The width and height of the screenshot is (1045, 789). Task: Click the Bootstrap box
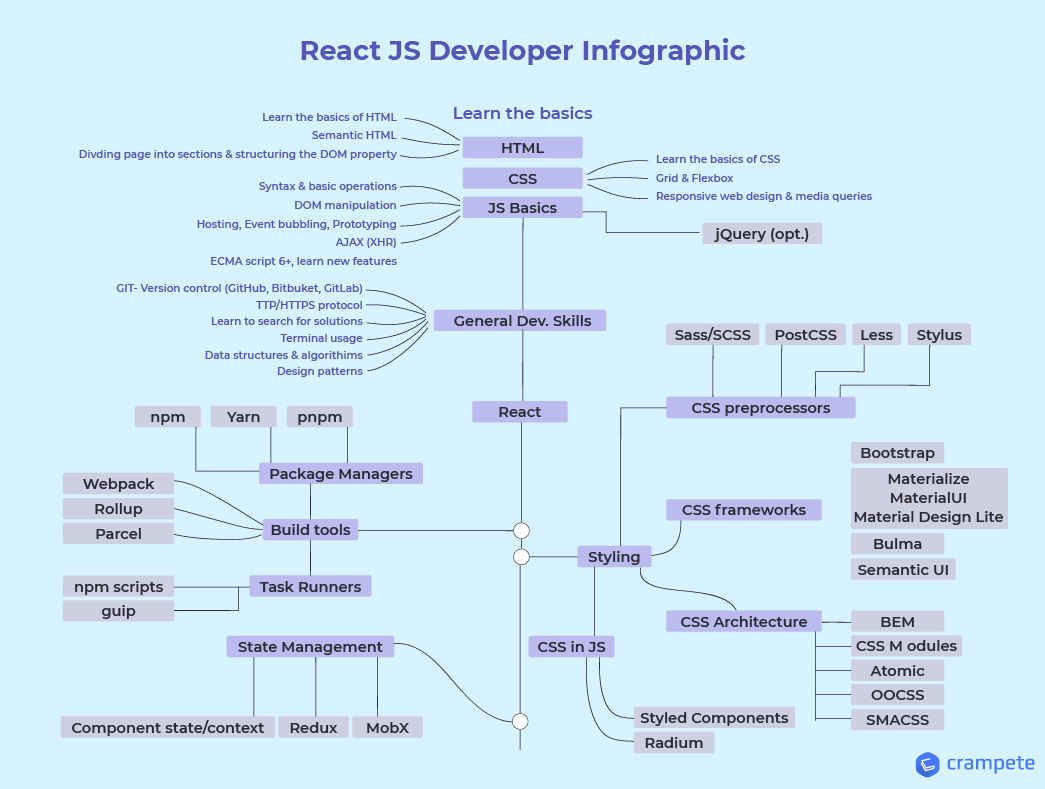tap(897, 453)
